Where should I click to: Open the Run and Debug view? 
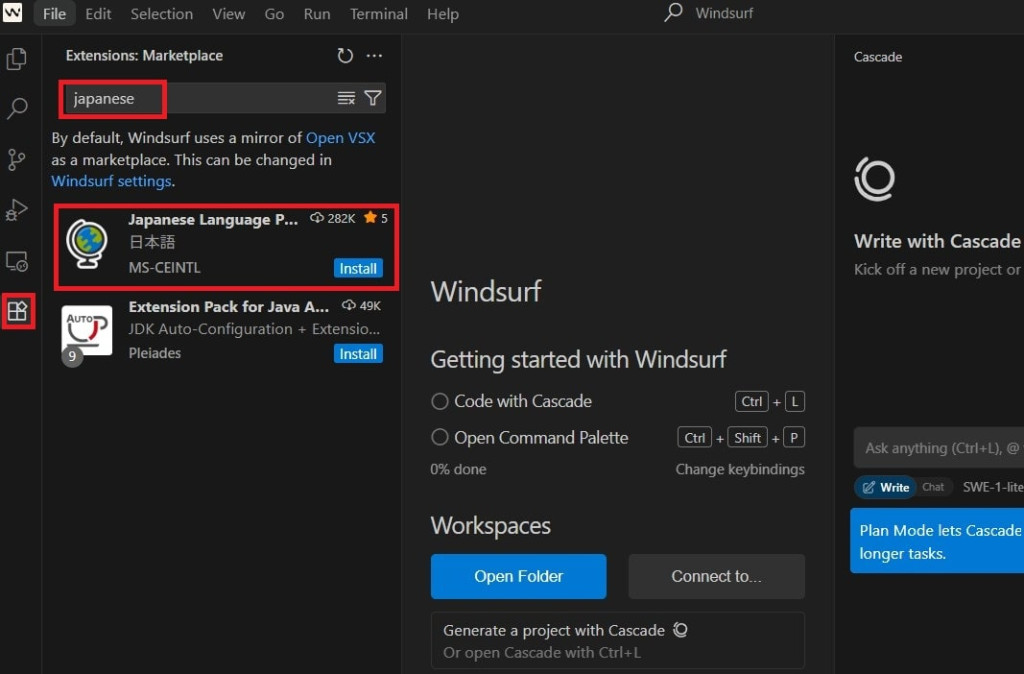[17, 210]
